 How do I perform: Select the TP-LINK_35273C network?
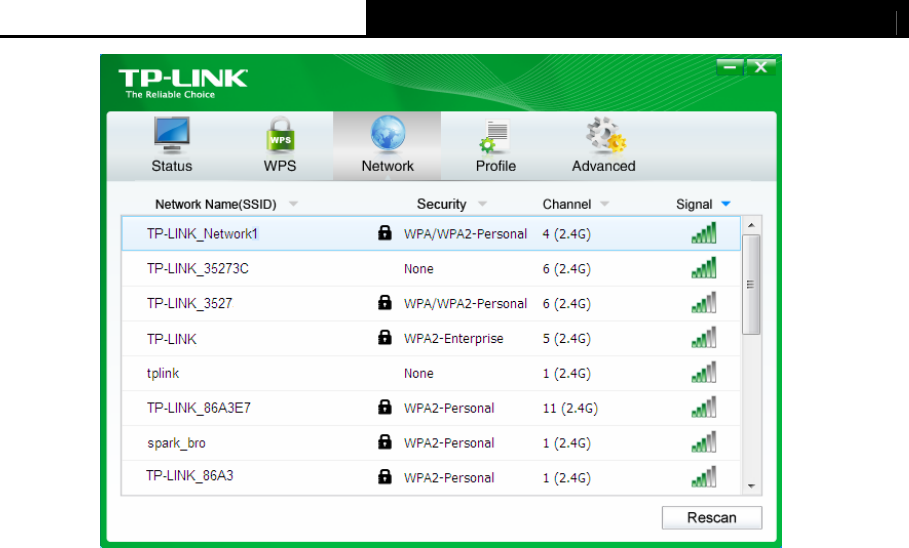[x=431, y=268]
